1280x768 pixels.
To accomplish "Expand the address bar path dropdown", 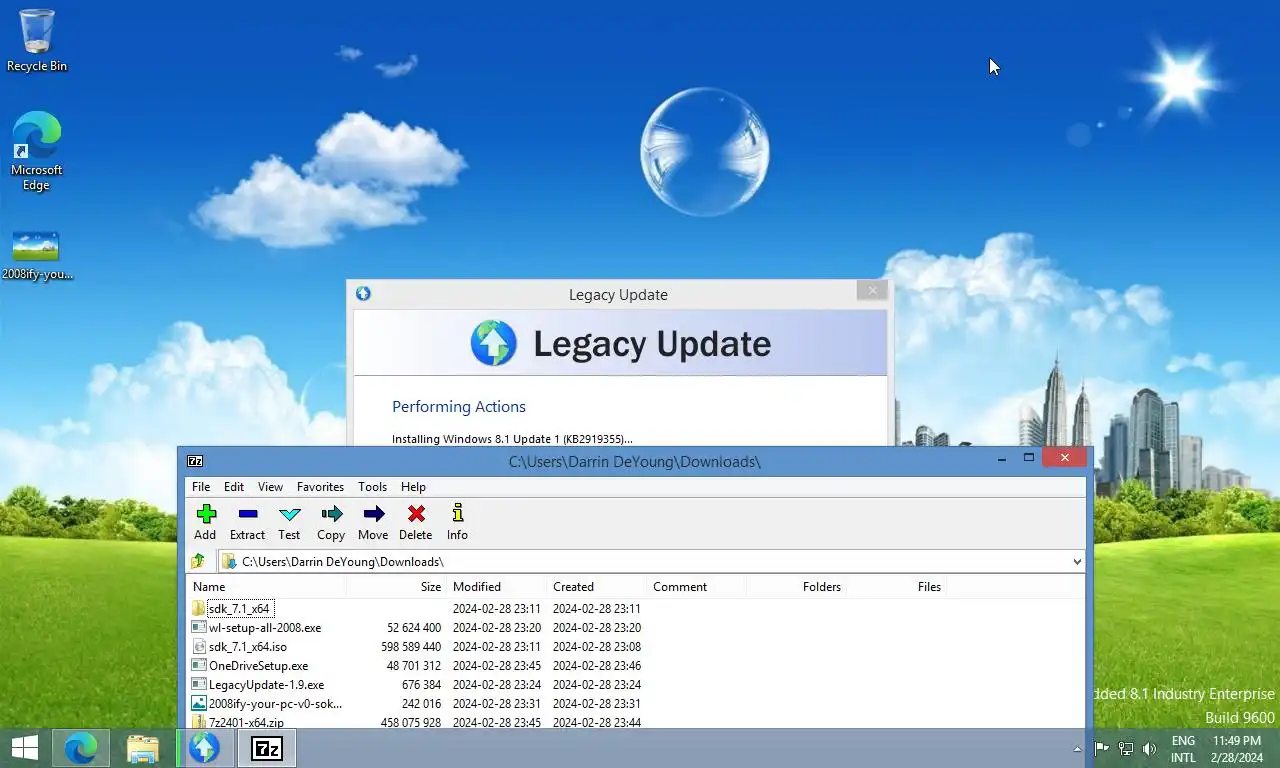I will pyautogui.click(x=1077, y=561).
